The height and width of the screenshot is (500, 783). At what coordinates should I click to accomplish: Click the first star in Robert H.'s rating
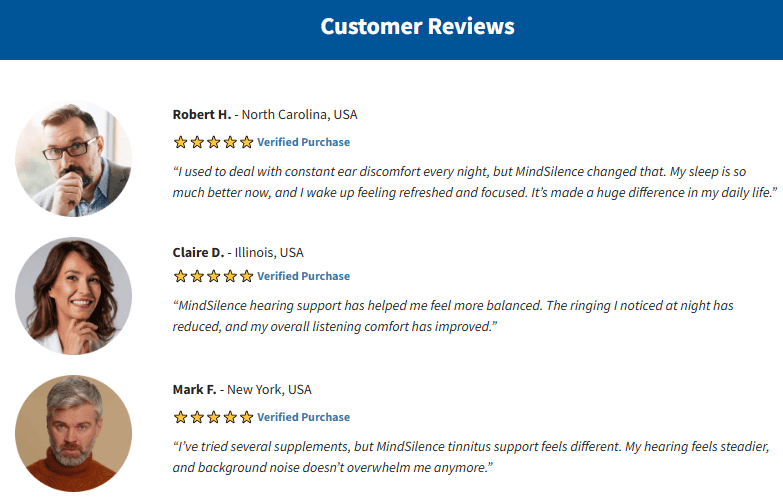(180, 142)
